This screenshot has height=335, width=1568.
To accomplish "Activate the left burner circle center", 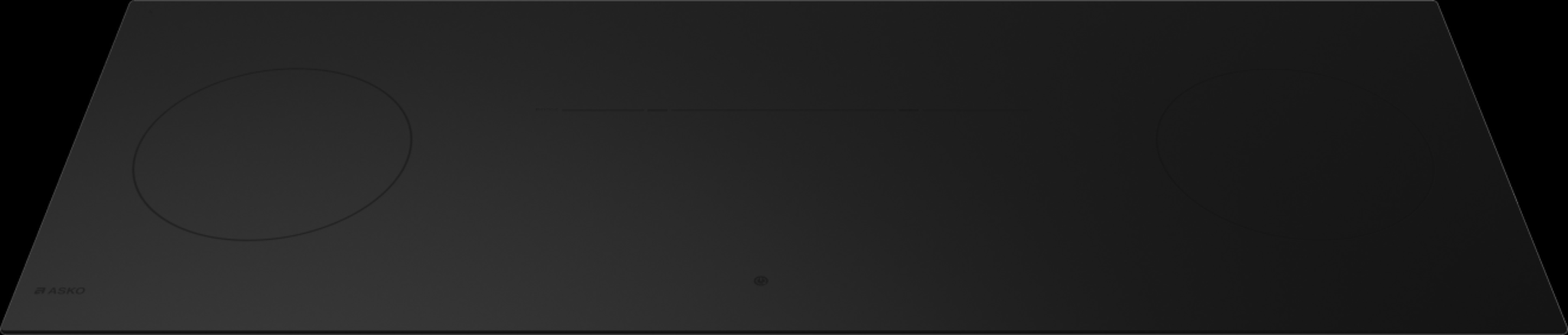I will tap(273, 154).
